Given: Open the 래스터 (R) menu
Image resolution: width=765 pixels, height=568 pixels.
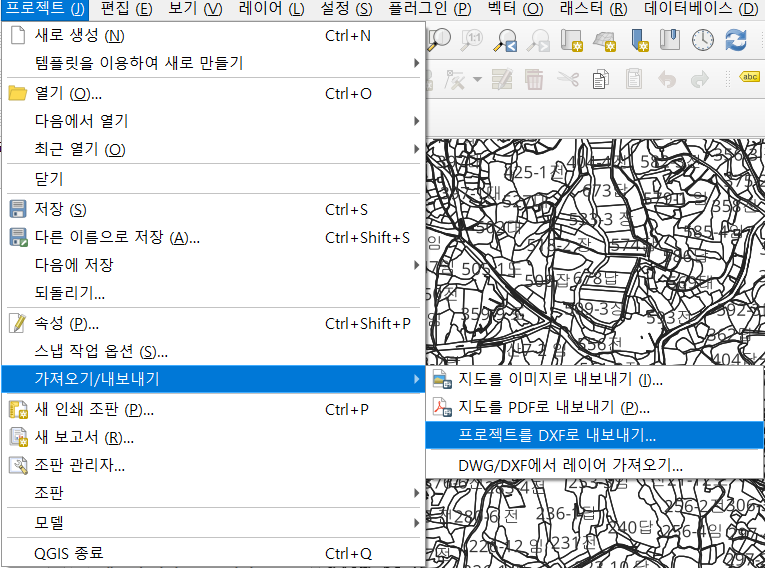Looking at the screenshot, I should (594, 9).
